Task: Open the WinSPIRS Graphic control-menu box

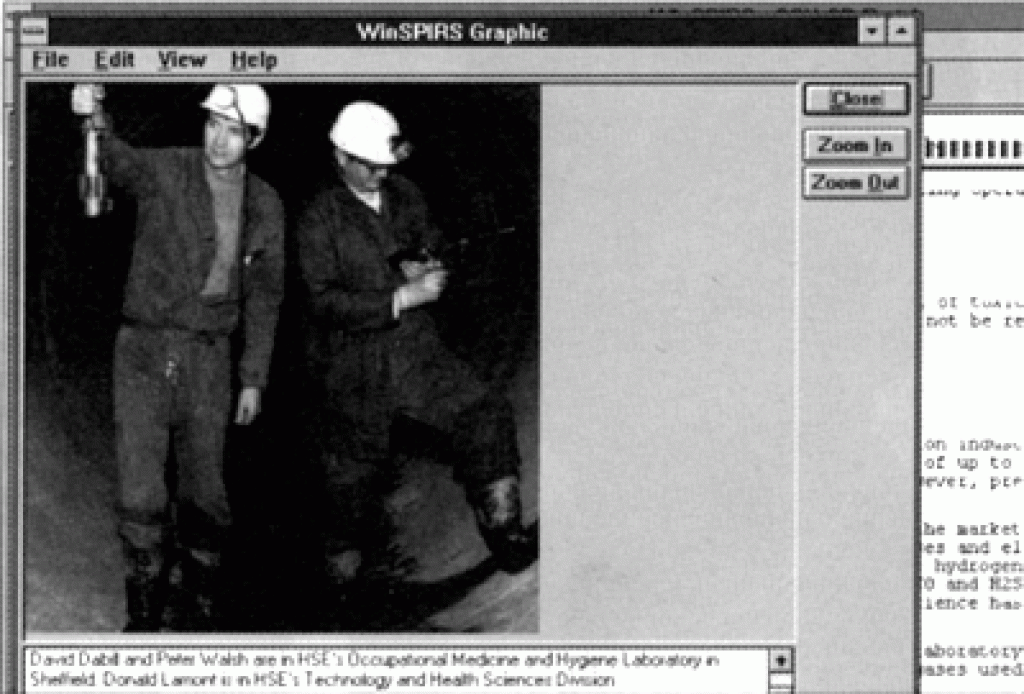Action: tap(34, 31)
